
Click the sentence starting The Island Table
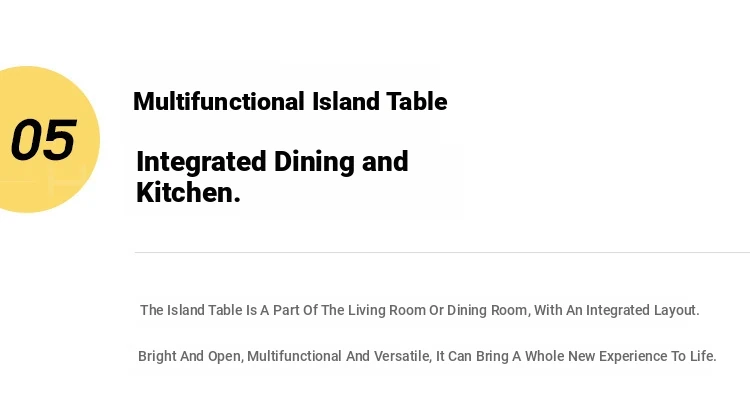[419, 310]
